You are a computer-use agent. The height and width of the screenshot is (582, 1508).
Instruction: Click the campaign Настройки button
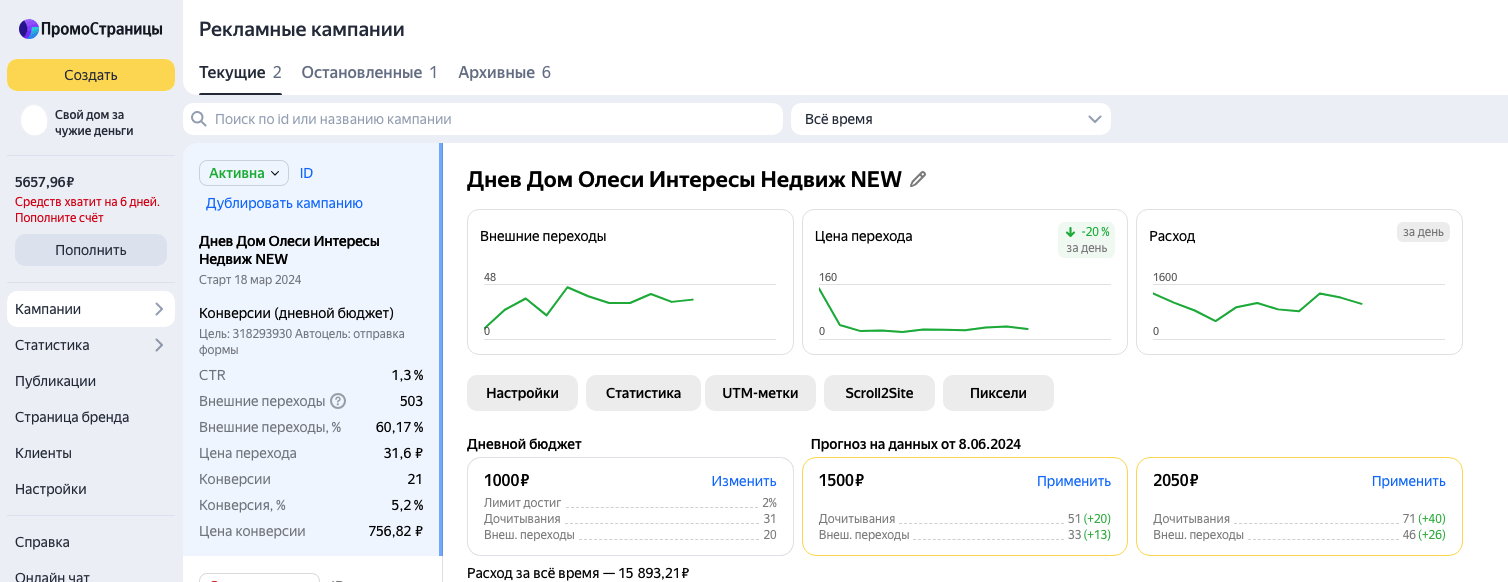(522, 393)
